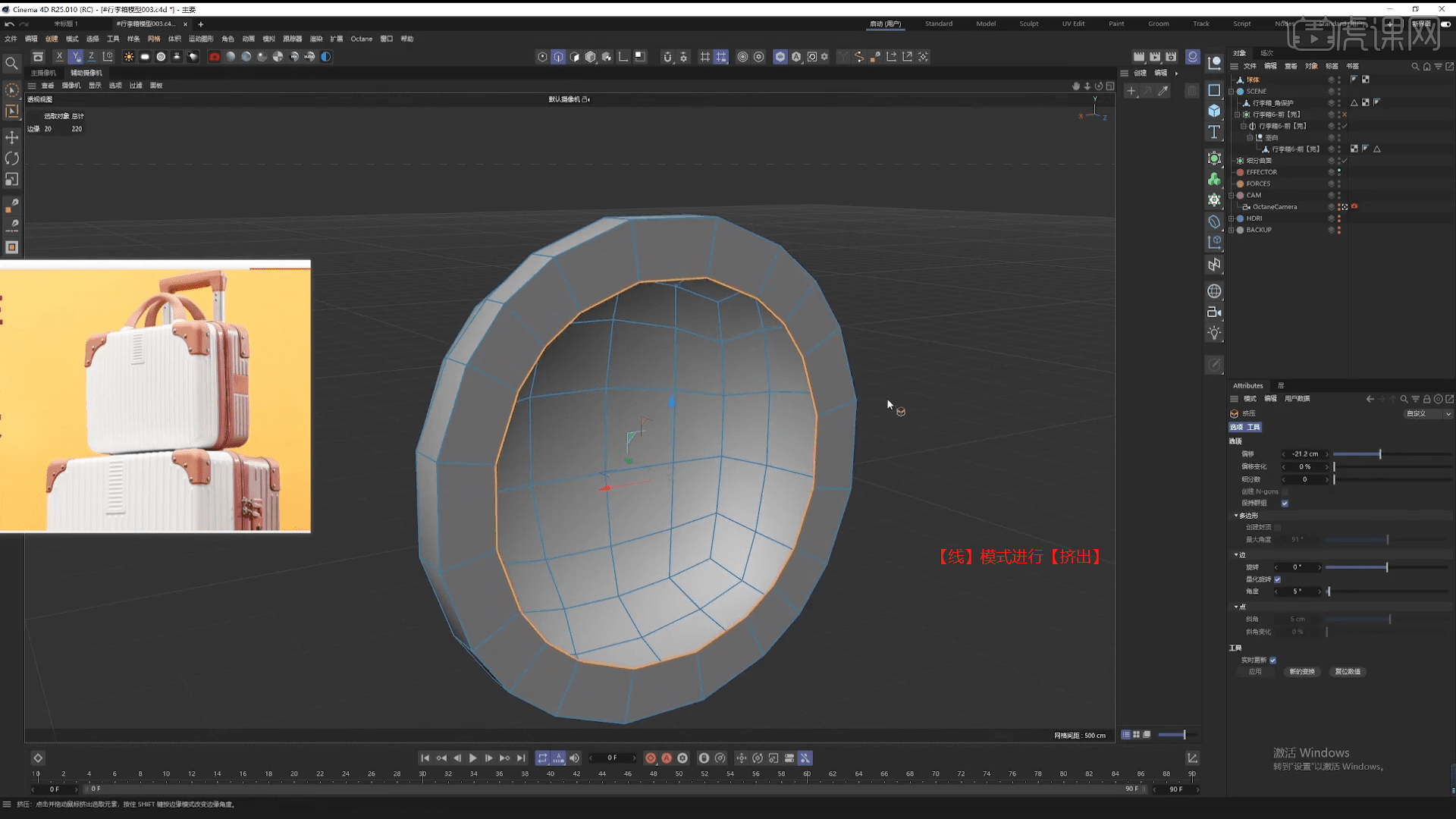Screen dimensions: 1456x819
Task: Toggle the Z axis lock
Action: 91,57
